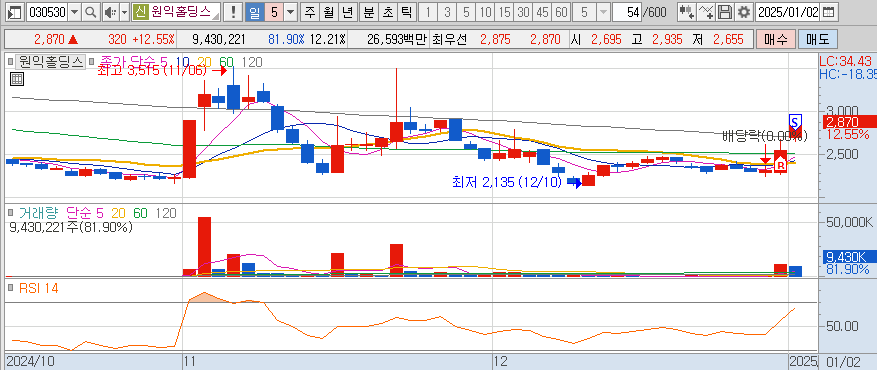The height and width of the screenshot is (370, 877).
Task: Choose the 1 interval button
Action: [x=429, y=12]
